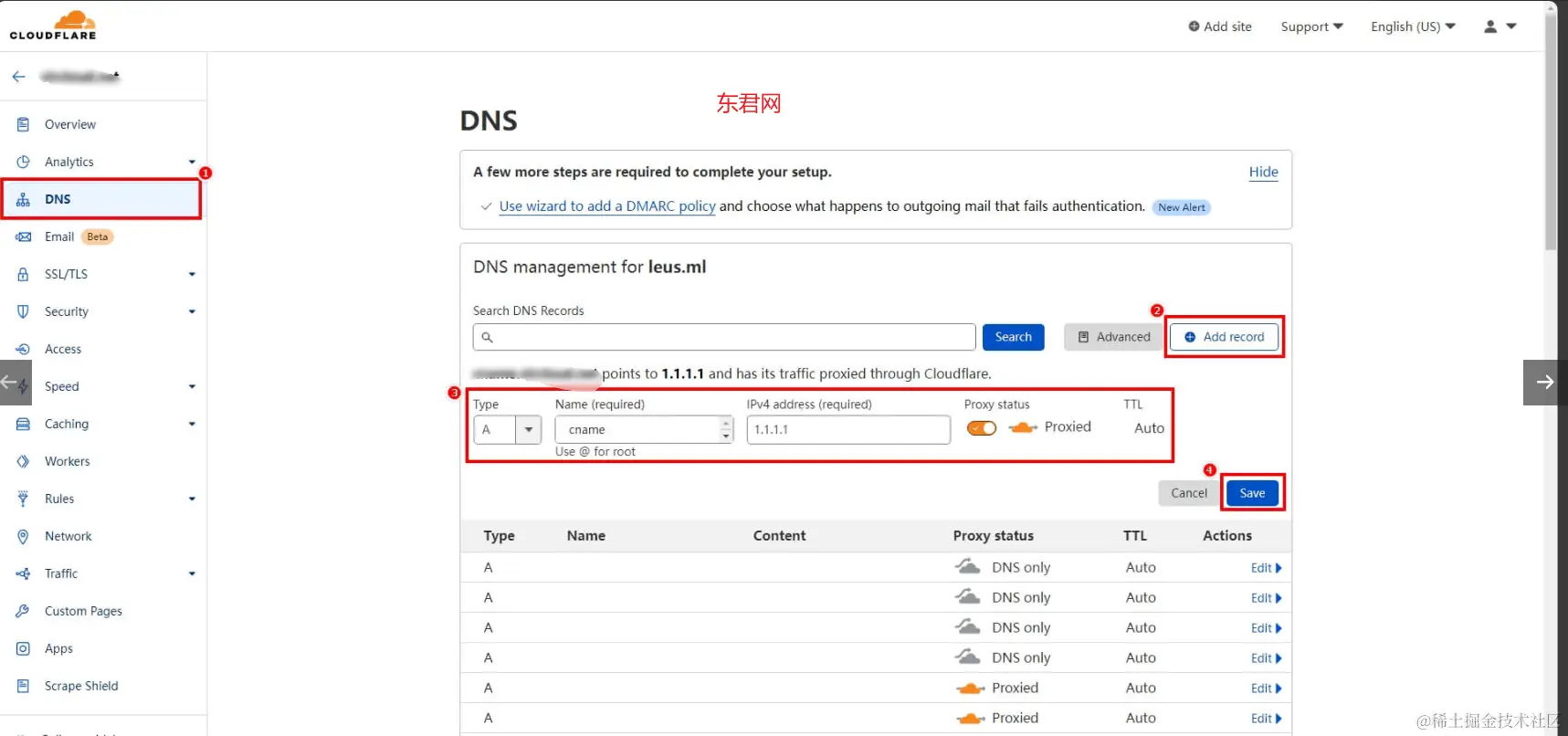Click the Cloudflare logo
The image size is (1568, 736).
[53, 26]
